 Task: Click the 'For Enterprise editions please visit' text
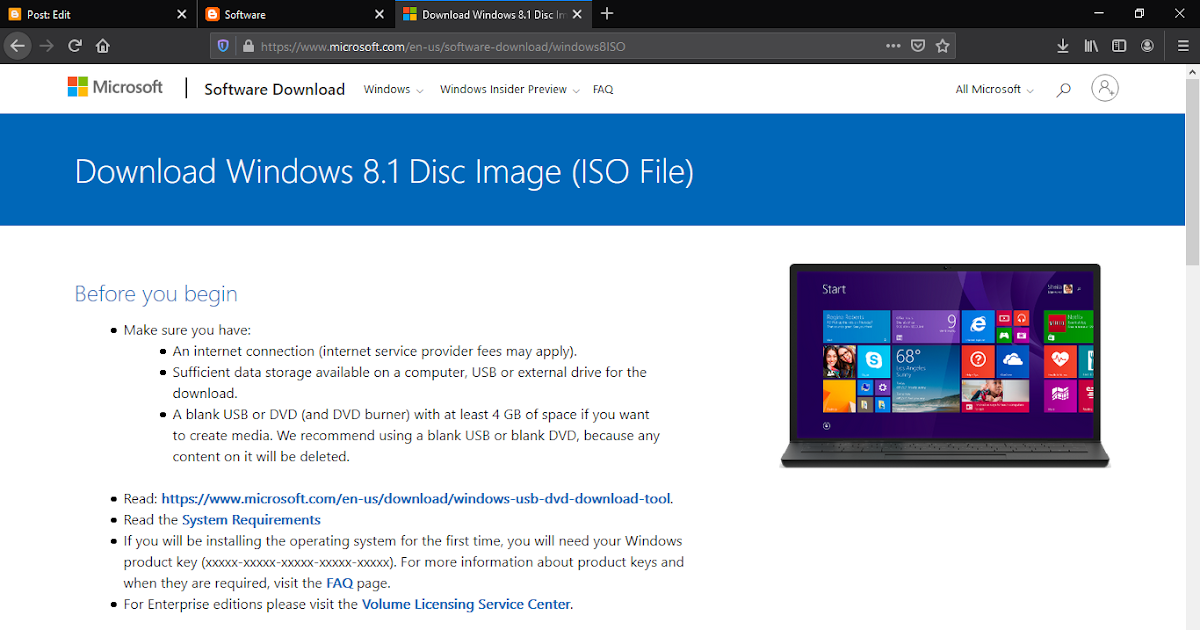[240, 604]
